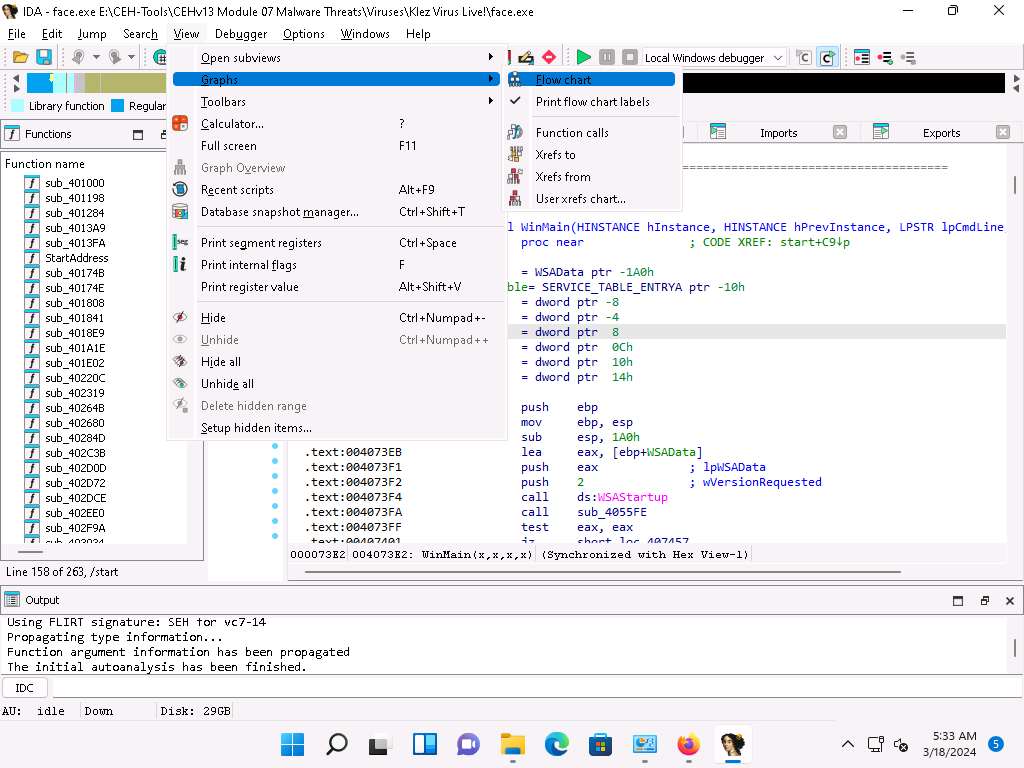
Task: Toggle Print flow chart labels checkmark
Action: pyautogui.click(x=592, y=102)
